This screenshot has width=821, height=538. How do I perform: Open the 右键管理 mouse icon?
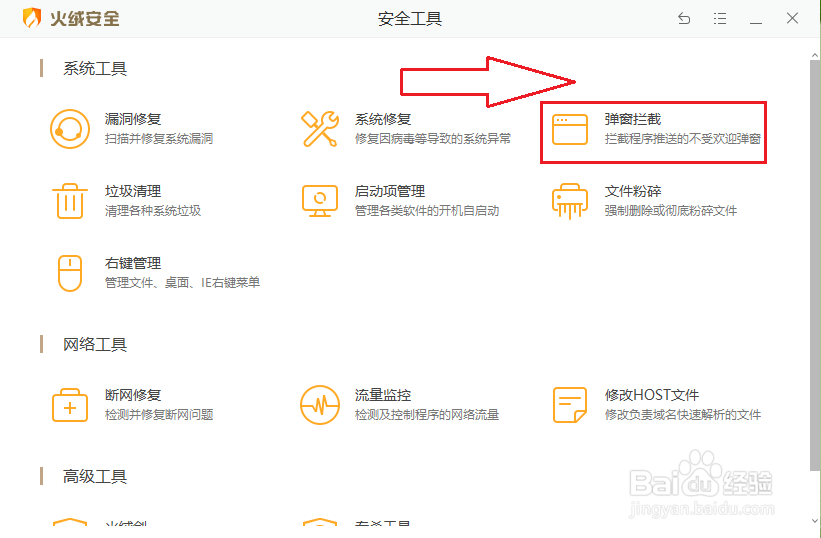pos(70,273)
